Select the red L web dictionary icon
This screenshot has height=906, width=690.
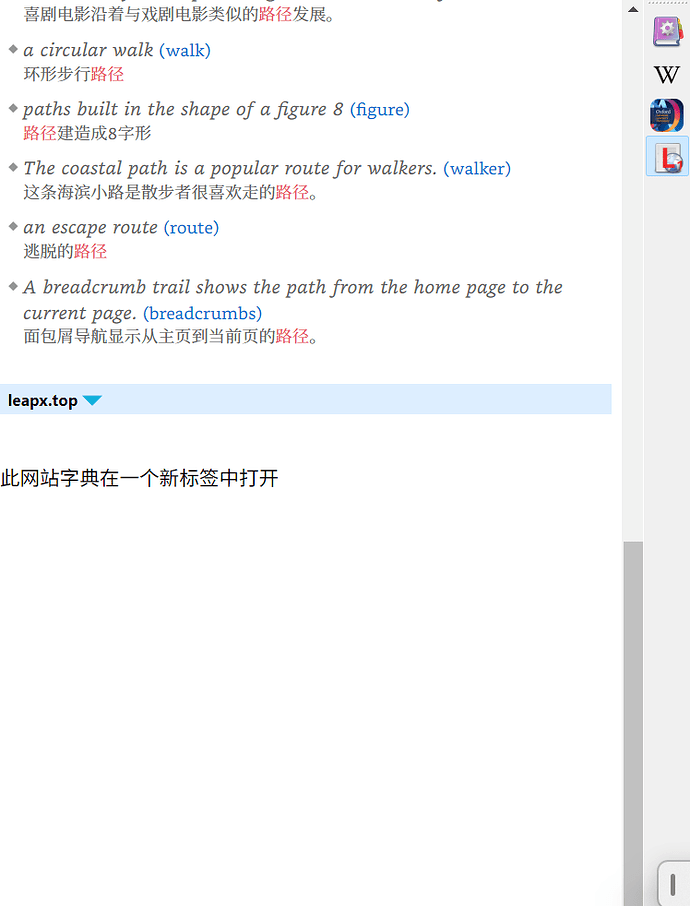point(667,157)
